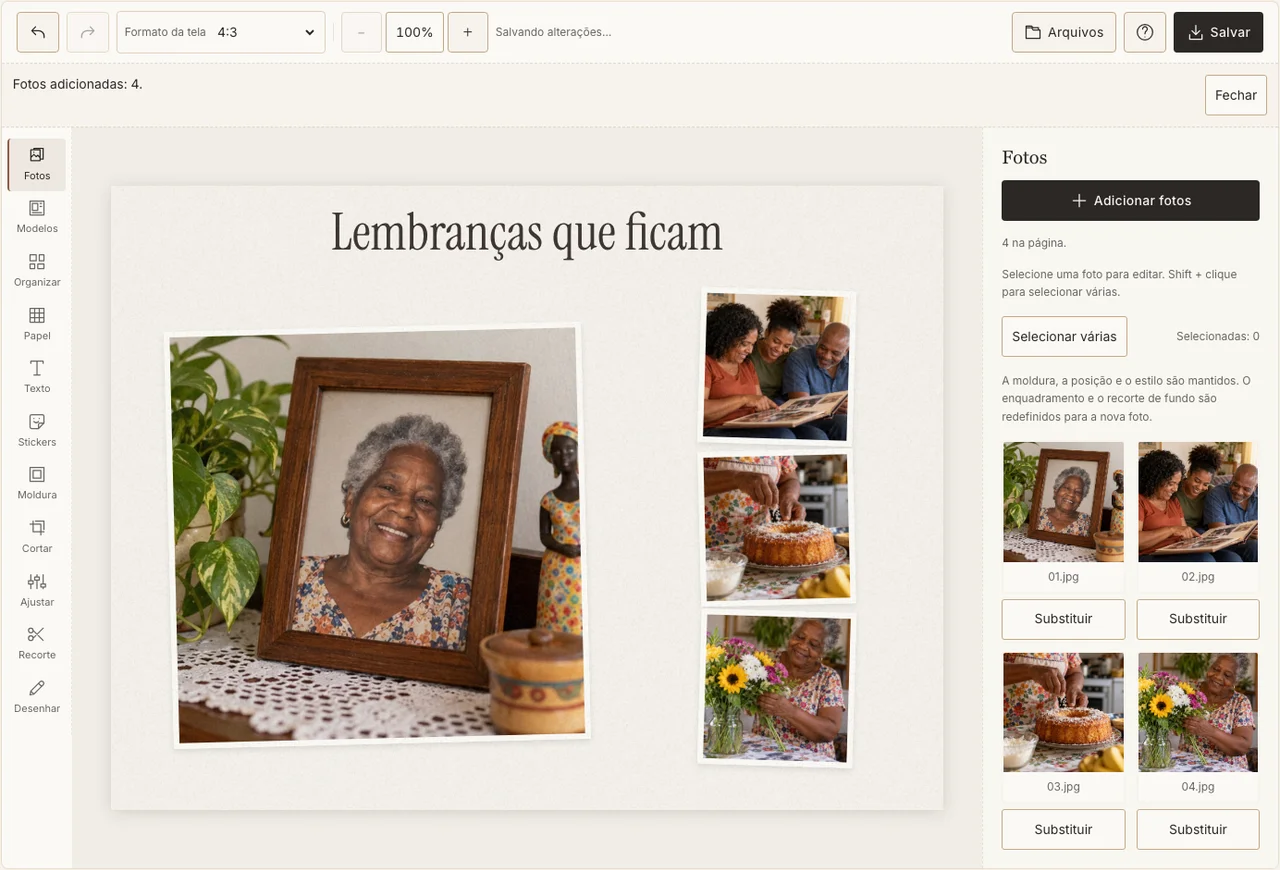Zoom in with the plus button

468,32
